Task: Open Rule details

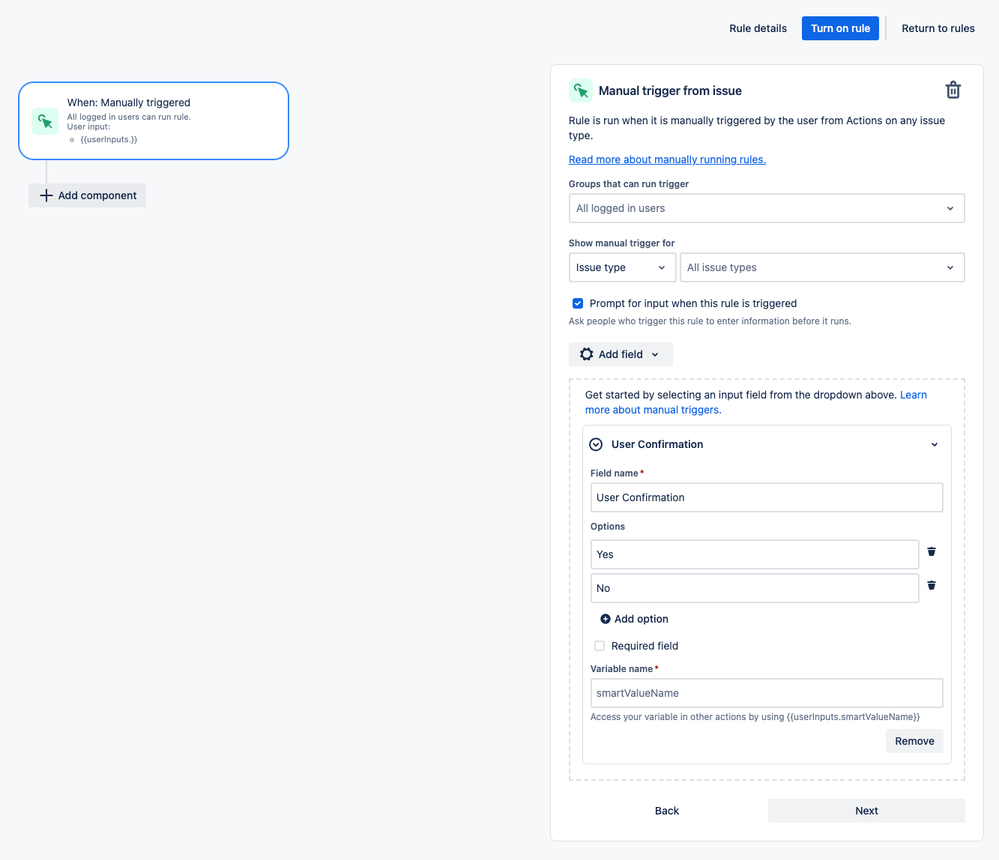Action: [758, 28]
